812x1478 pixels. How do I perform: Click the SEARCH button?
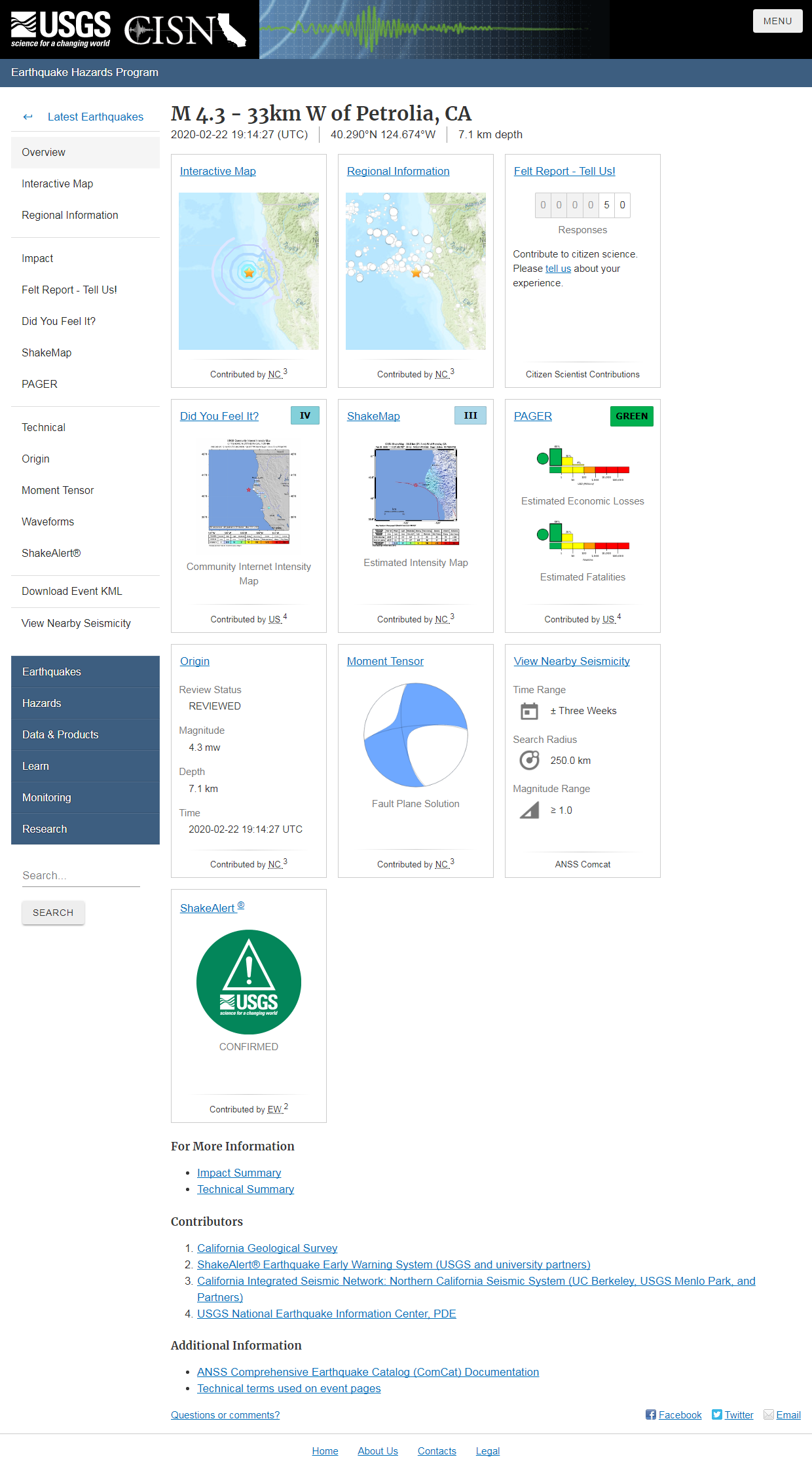(53, 913)
